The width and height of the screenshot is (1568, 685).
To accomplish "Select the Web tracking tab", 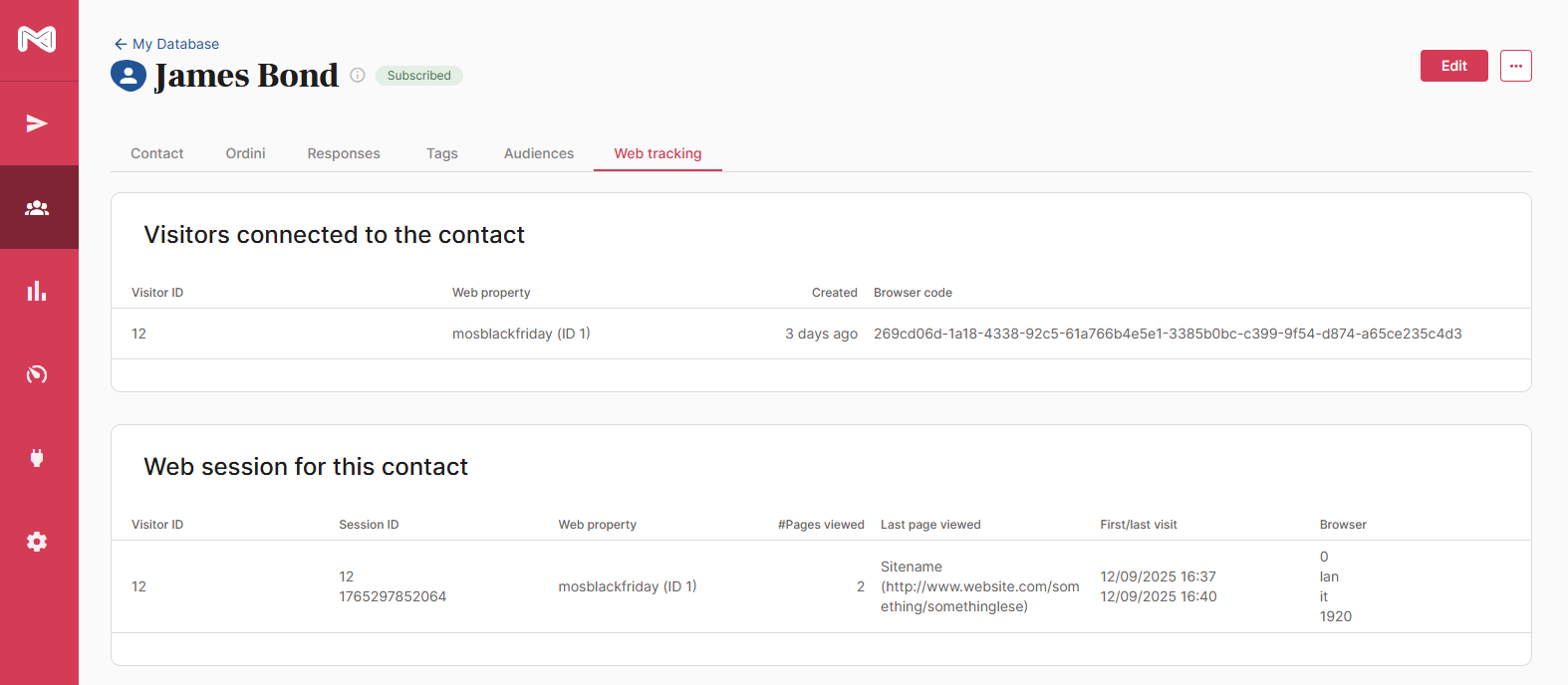I will (657, 153).
